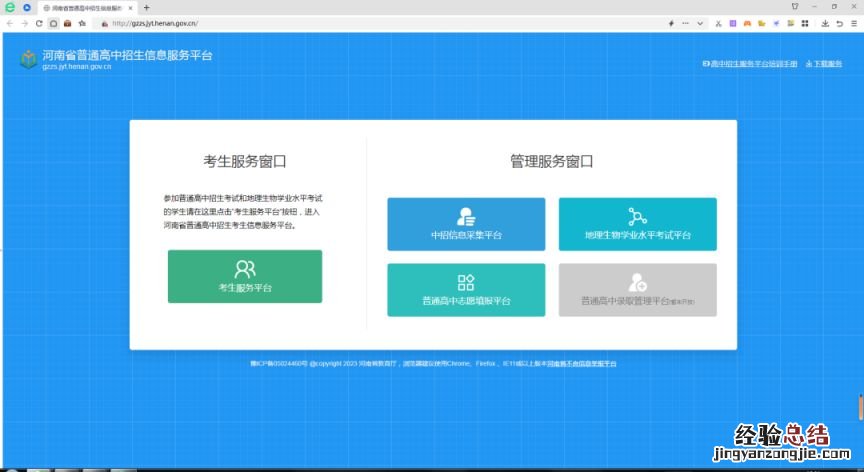Expand the address bar dropdown chevron
Screen dimensions: 864x472
[700, 23]
